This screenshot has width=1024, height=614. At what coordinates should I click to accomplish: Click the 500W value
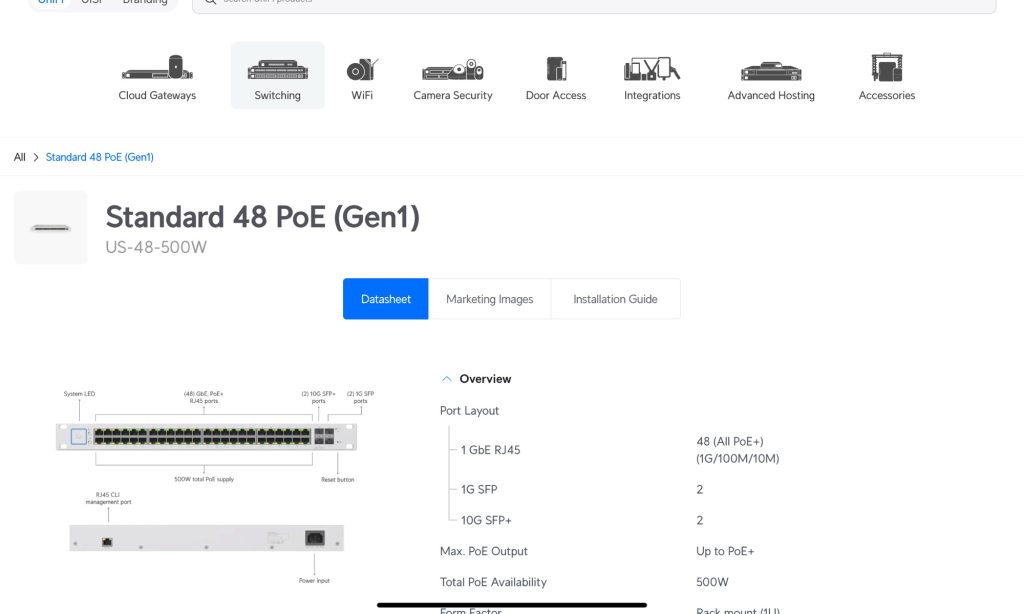click(712, 581)
